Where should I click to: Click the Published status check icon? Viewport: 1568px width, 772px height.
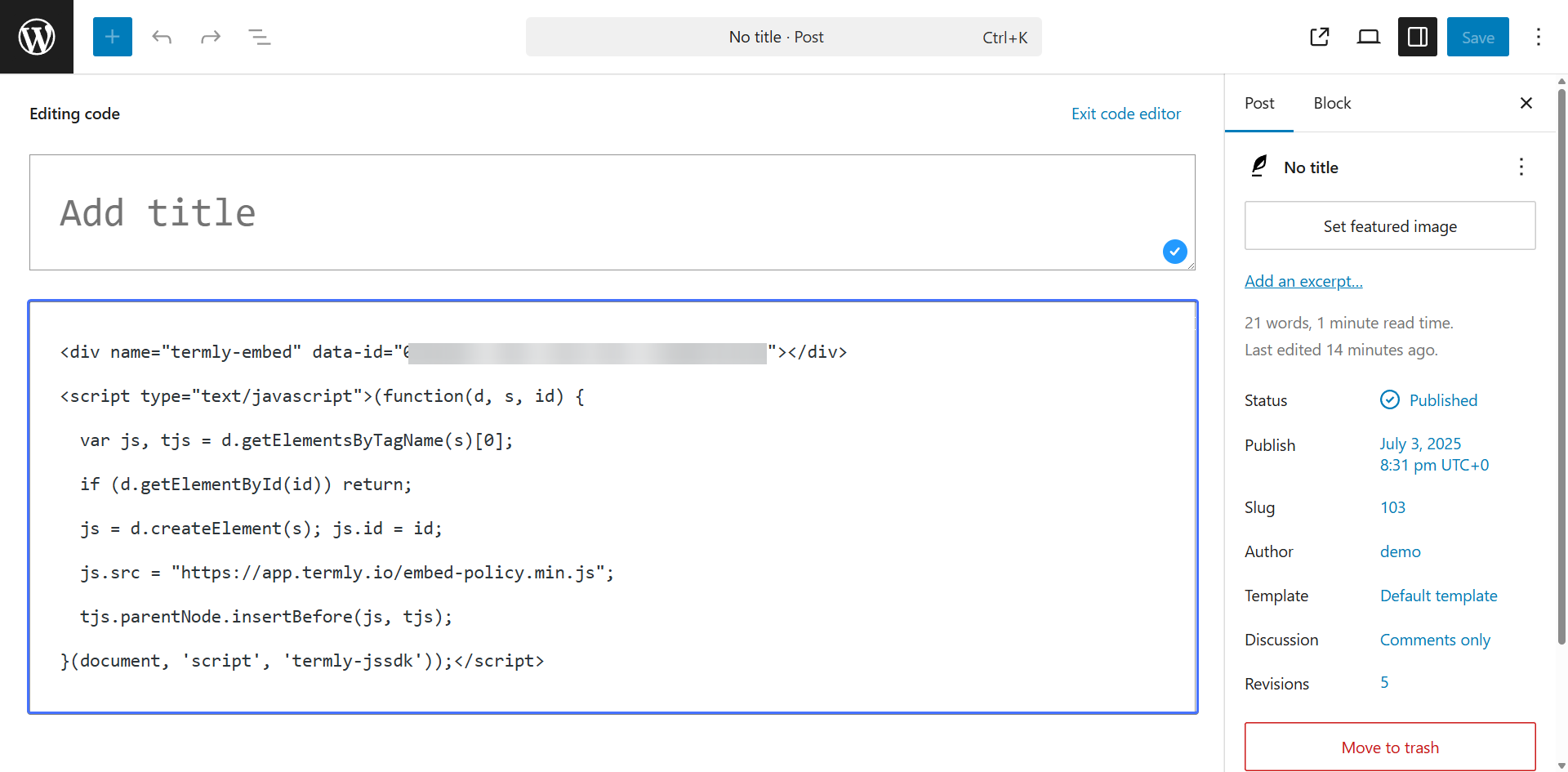click(x=1390, y=399)
